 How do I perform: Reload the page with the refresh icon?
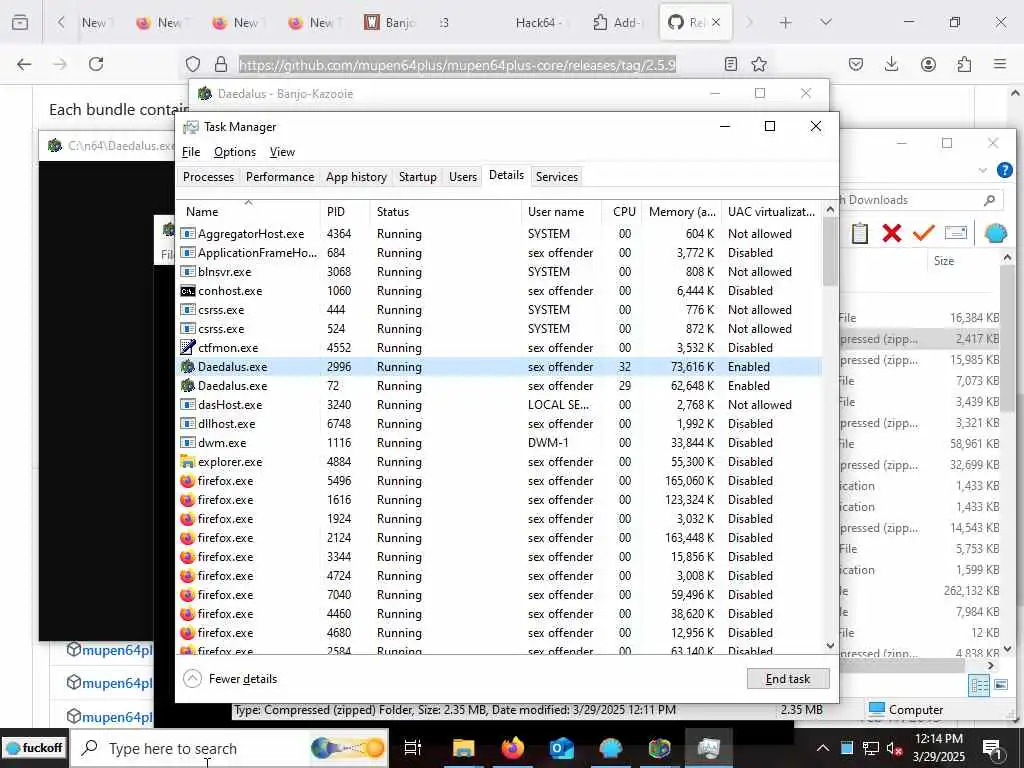96,64
